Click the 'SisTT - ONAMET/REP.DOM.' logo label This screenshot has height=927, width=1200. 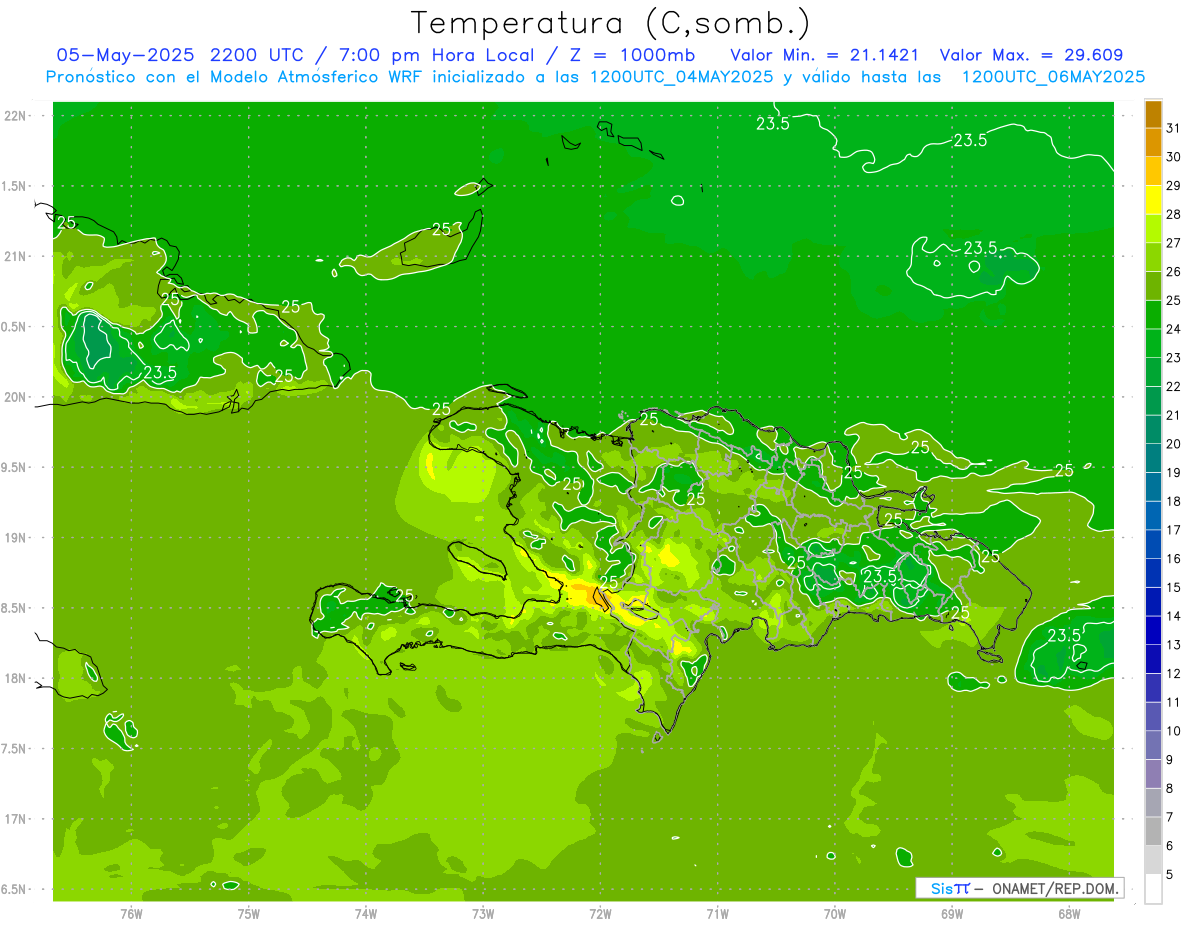click(x=1019, y=888)
